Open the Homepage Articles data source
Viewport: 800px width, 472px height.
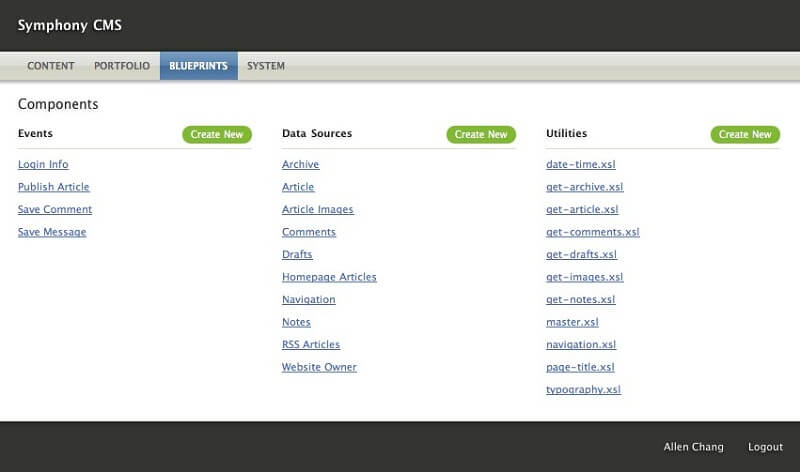(x=329, y=277)
